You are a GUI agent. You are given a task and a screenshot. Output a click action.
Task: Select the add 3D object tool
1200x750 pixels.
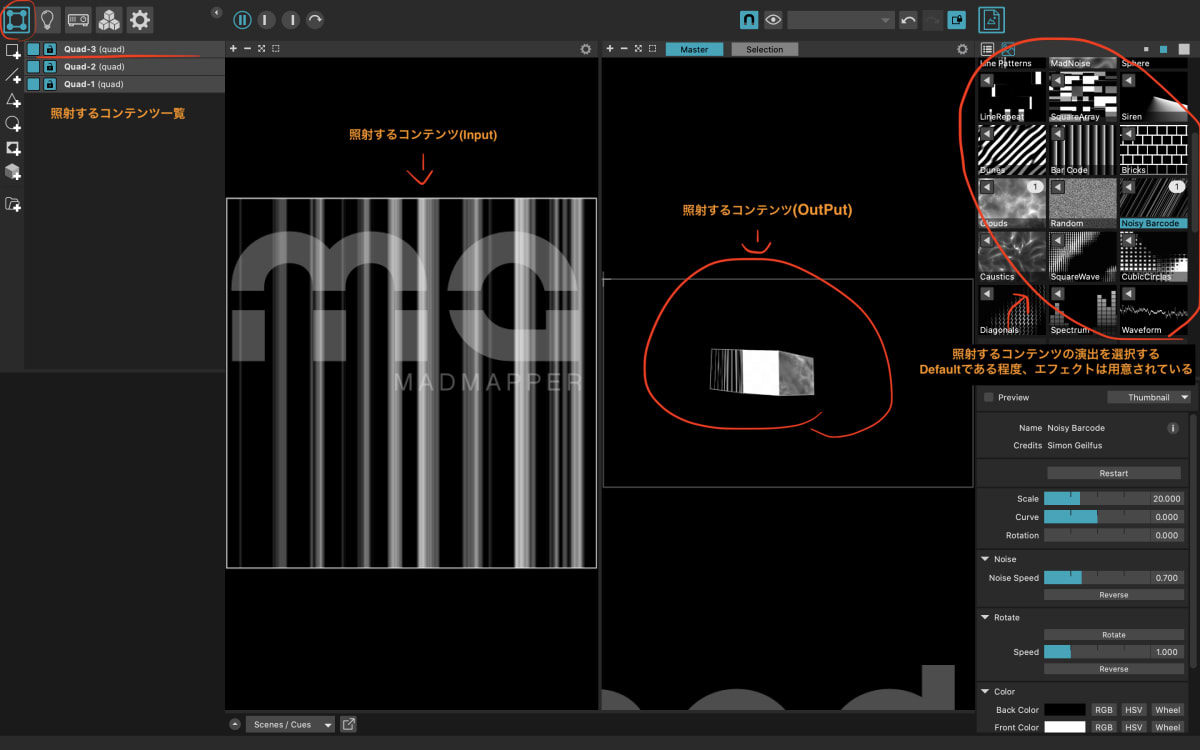pyautogui.click(x=12, y=172)
